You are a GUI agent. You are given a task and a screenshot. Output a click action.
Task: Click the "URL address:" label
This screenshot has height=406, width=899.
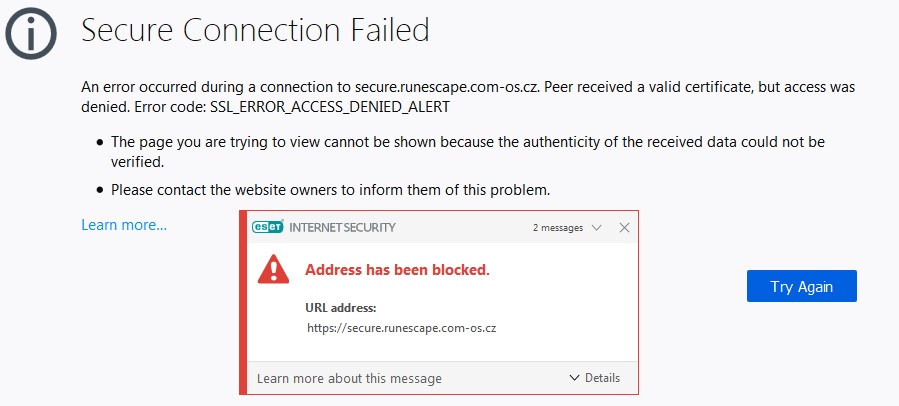(x=340, y=307)
